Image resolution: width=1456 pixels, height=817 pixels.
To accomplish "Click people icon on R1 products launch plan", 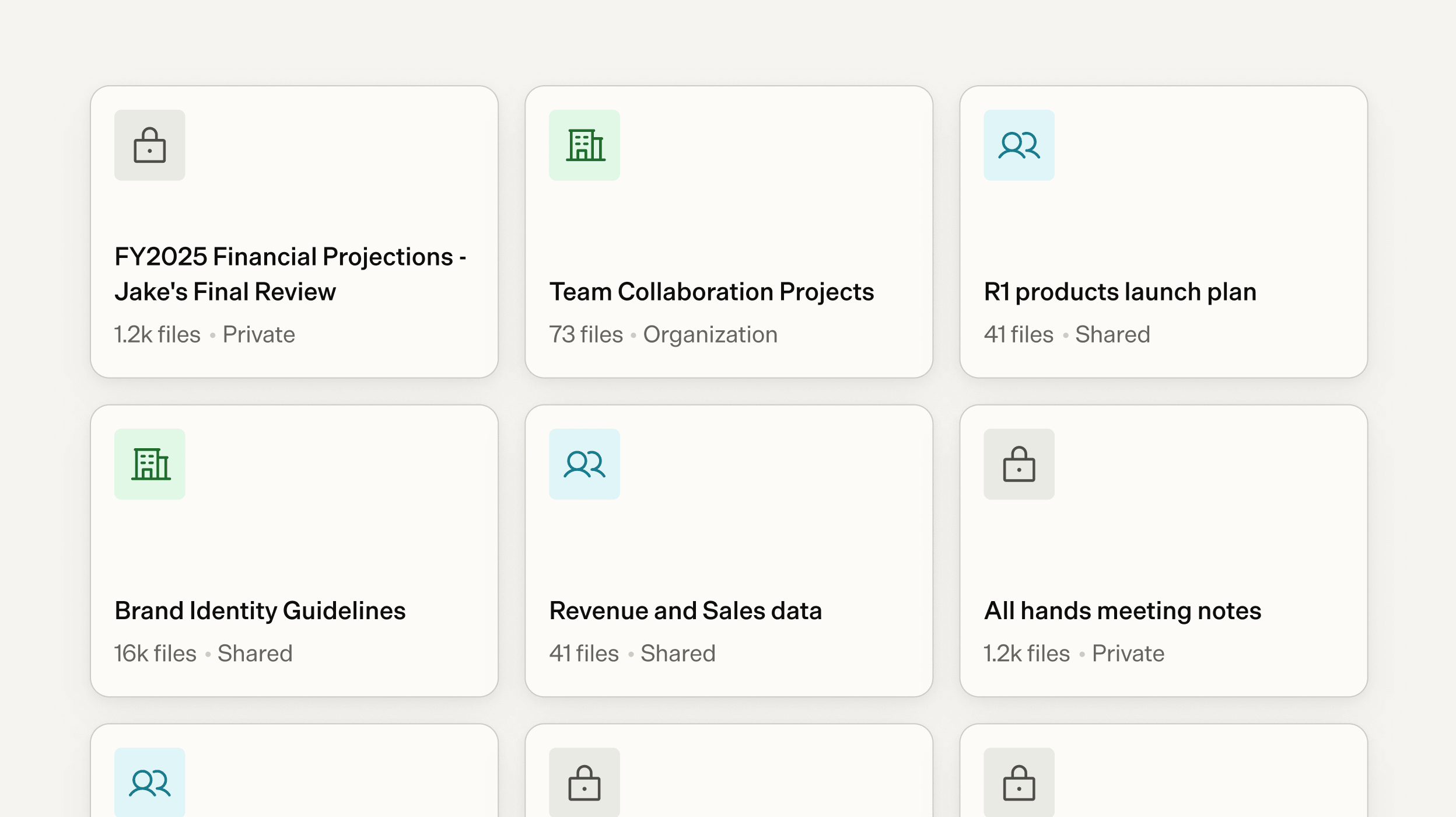I will coord(1019,145).
